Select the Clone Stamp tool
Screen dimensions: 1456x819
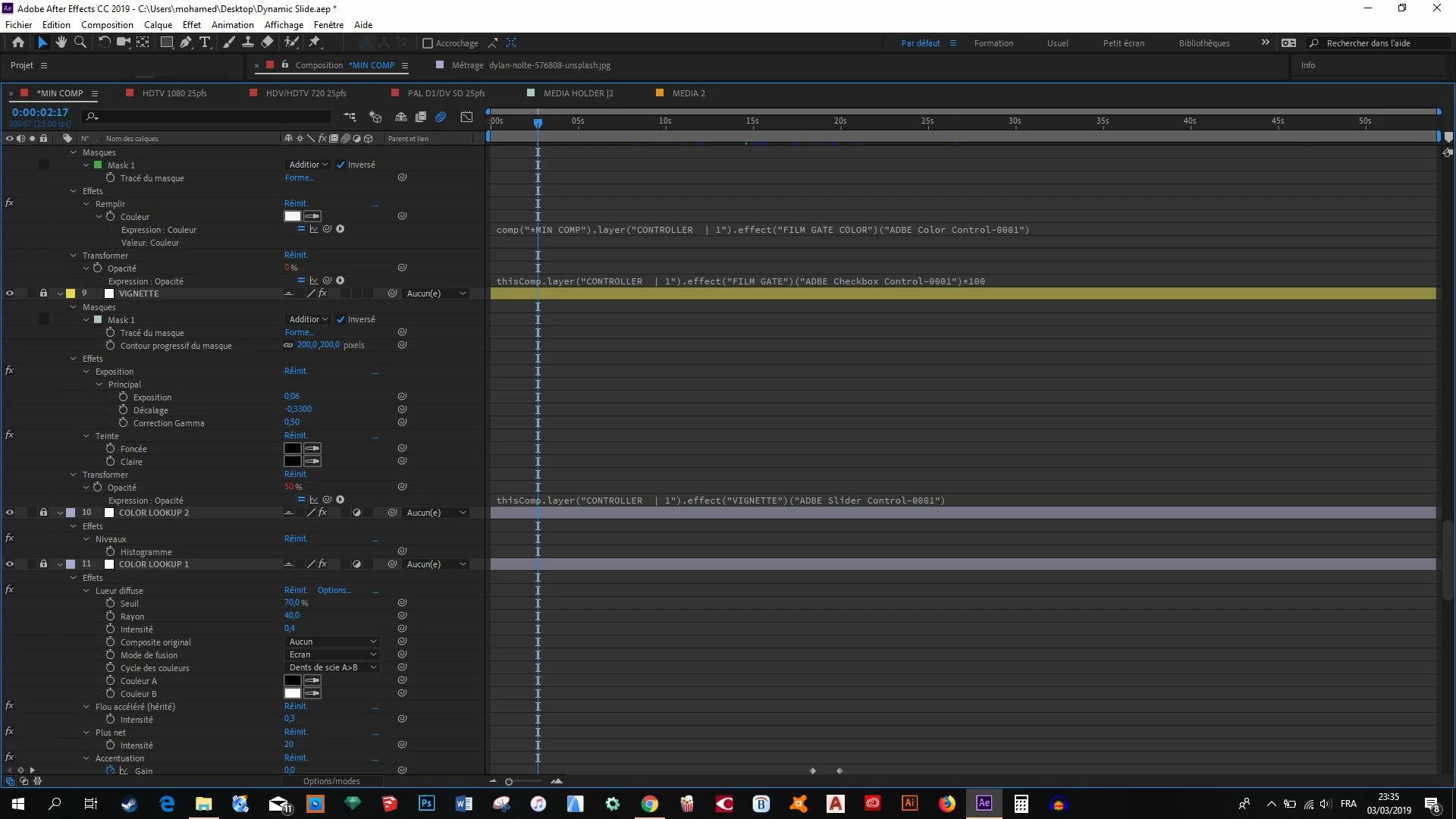click(x=248, y=42)
